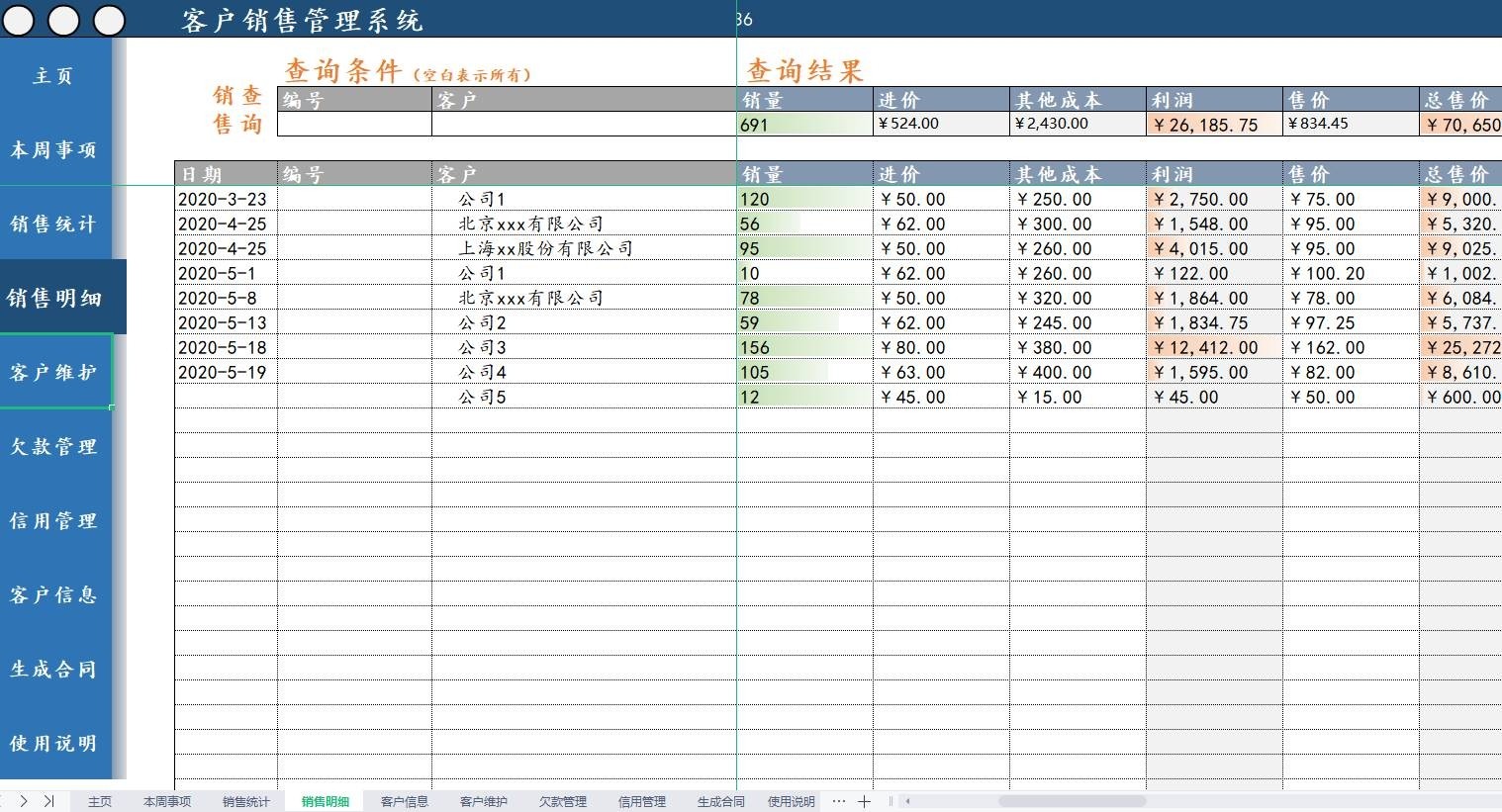The image size is (1502, 812).
Task: Open 使用说明 from the sidebar
Action: tap(55, 743)
